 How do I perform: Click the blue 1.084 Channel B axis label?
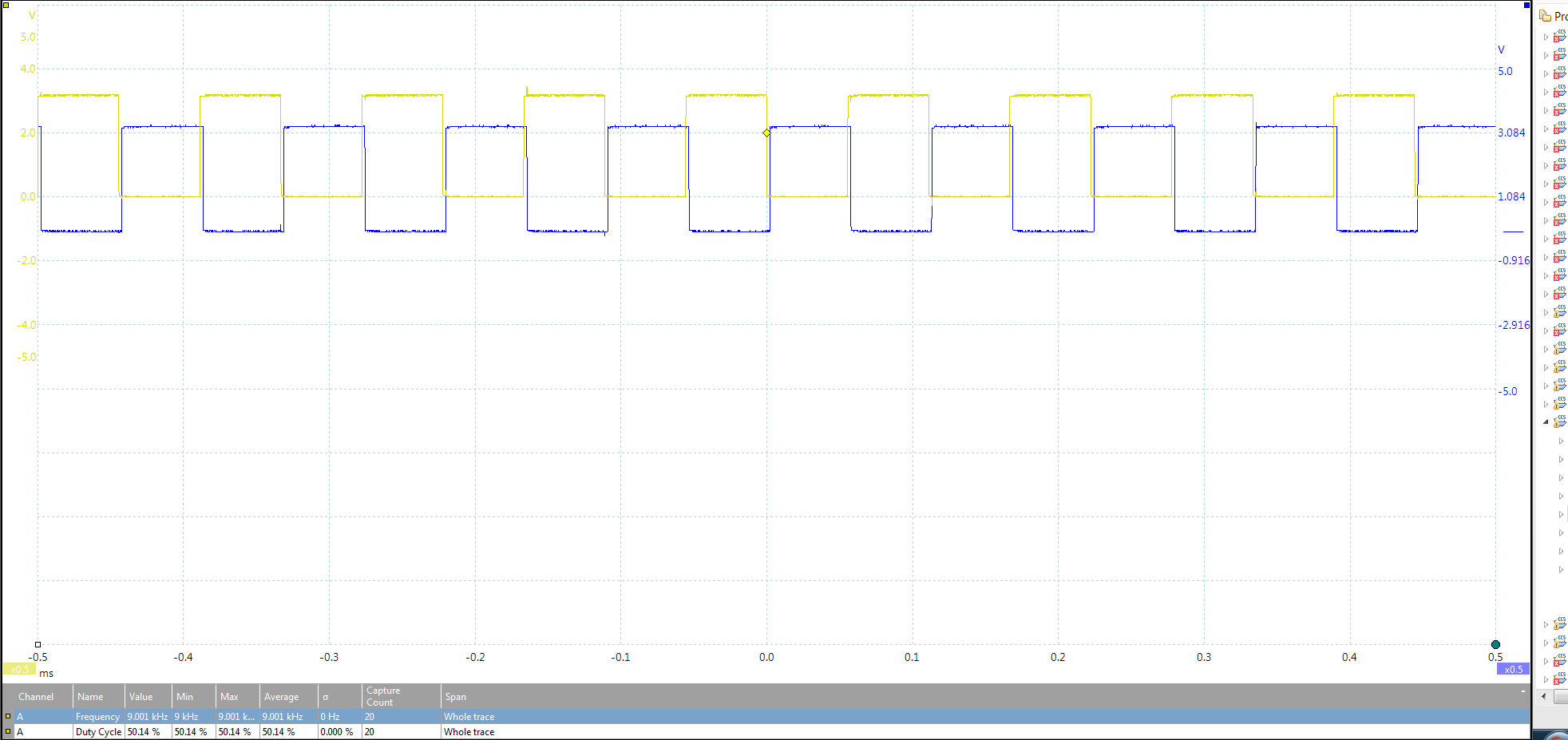coord(1511,196)
